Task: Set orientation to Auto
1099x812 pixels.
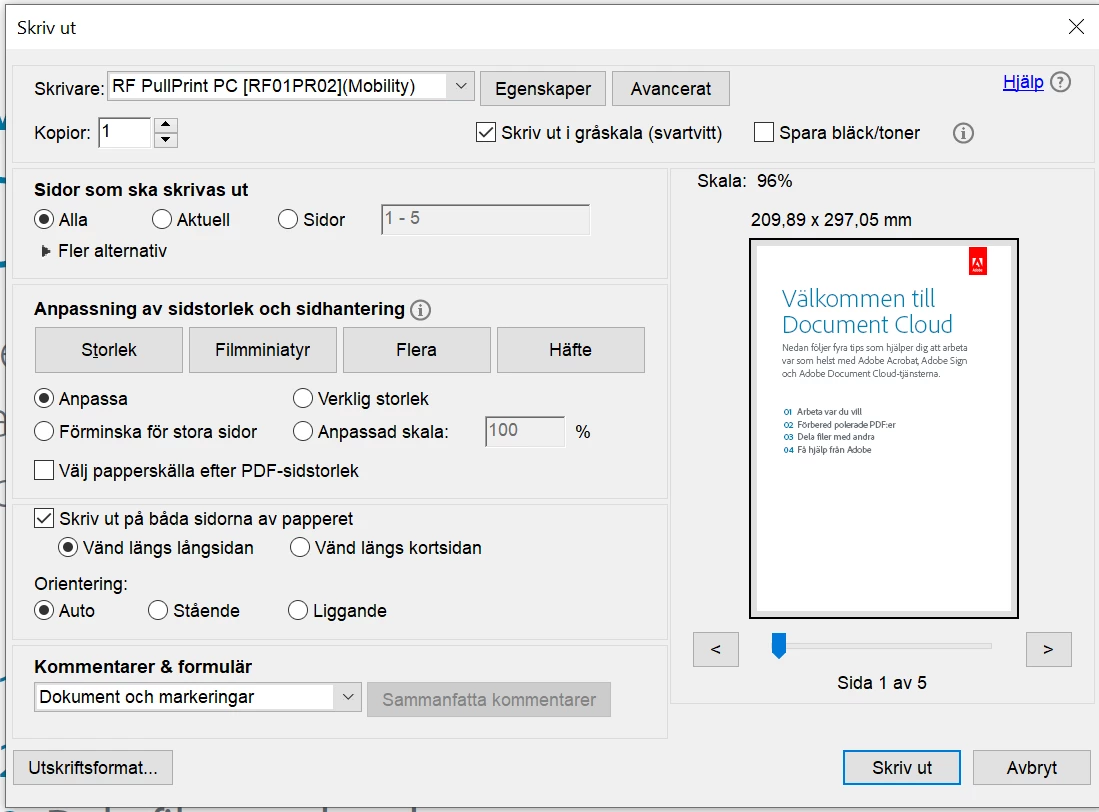Action: [x=44, y=610]
